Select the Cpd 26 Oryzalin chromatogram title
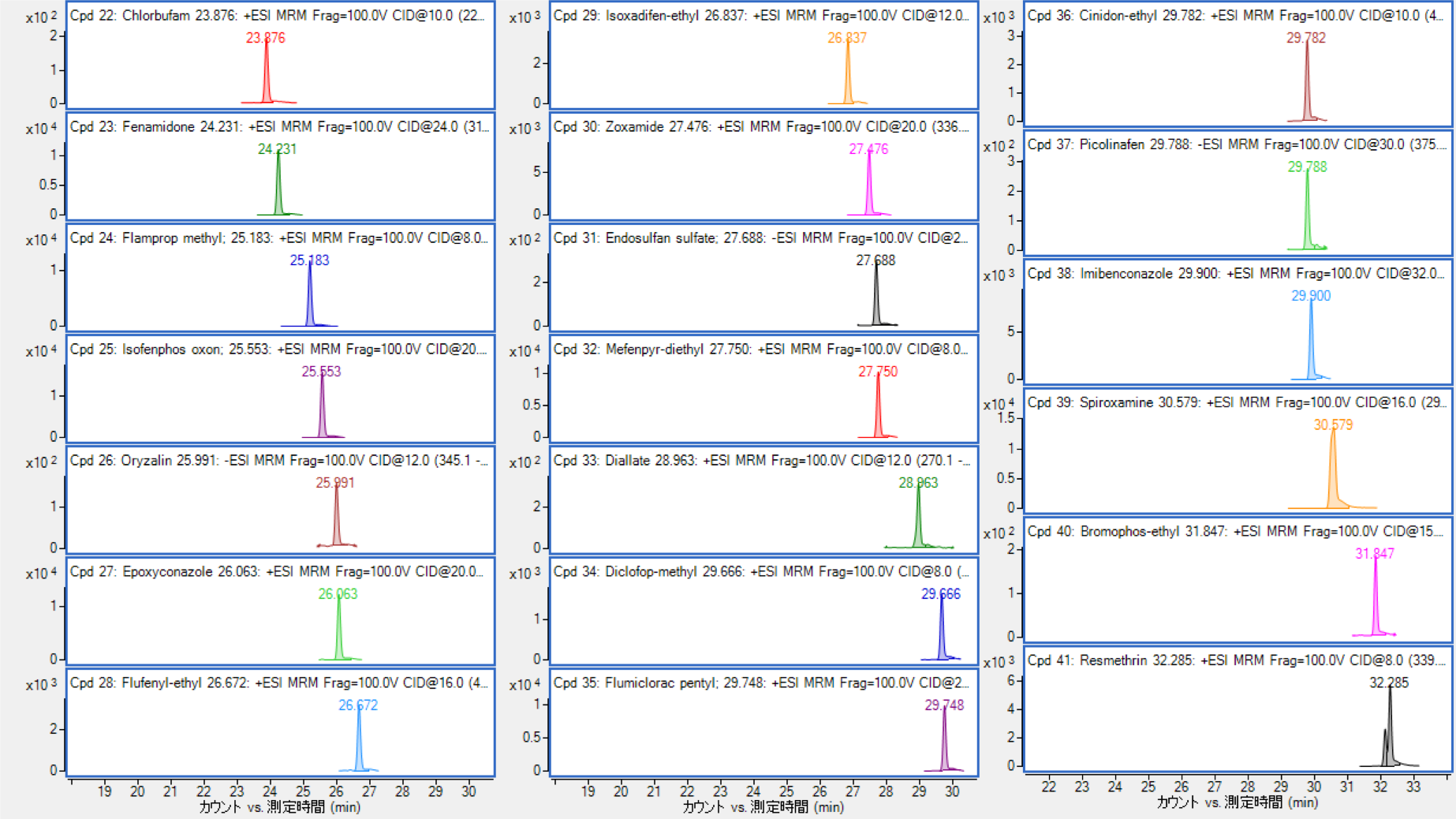The width and height of the screenshot is (1456, 819). pyautogui.click(x=279, y=461)
